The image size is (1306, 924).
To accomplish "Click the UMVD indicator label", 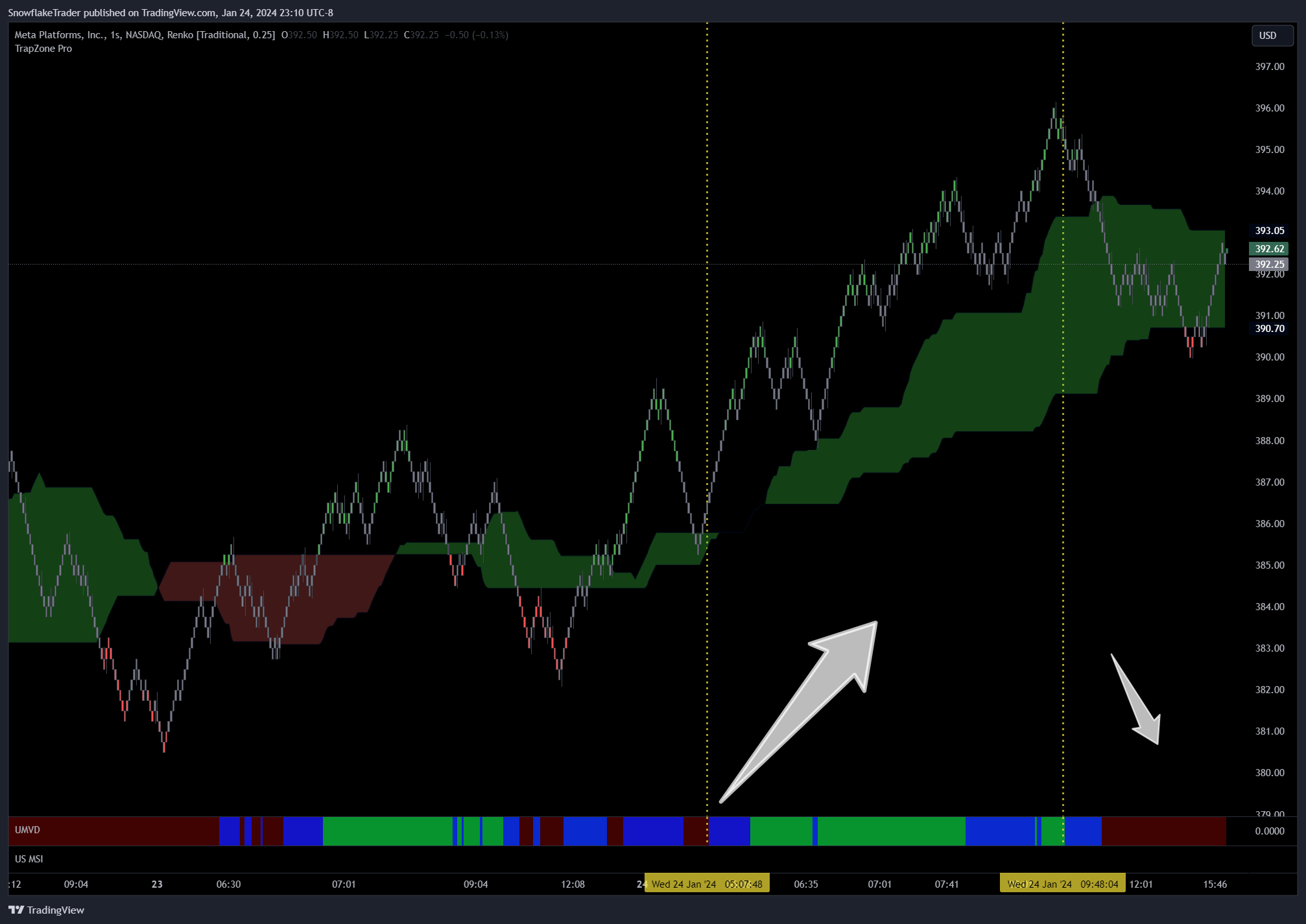I will (x=27, y=830).
